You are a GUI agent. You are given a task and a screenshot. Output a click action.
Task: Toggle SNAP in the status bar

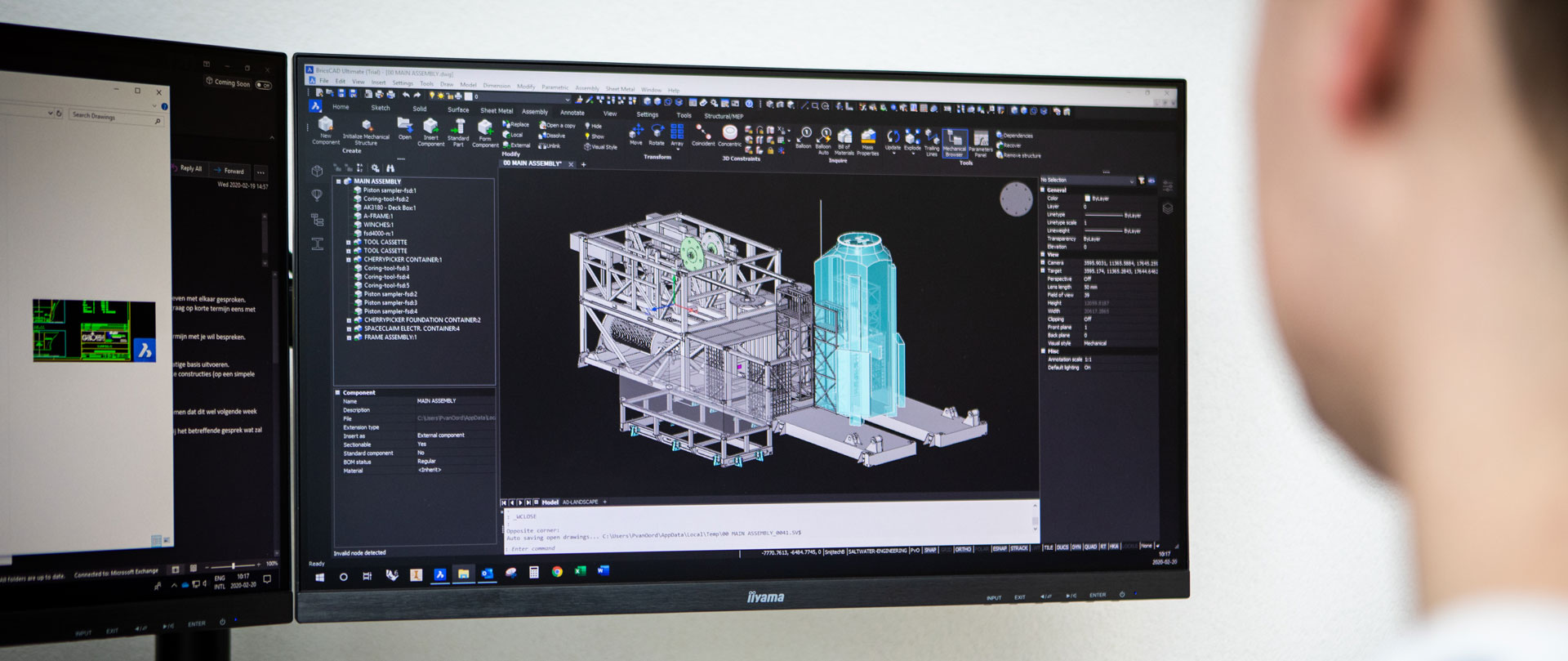coord(930,551)
